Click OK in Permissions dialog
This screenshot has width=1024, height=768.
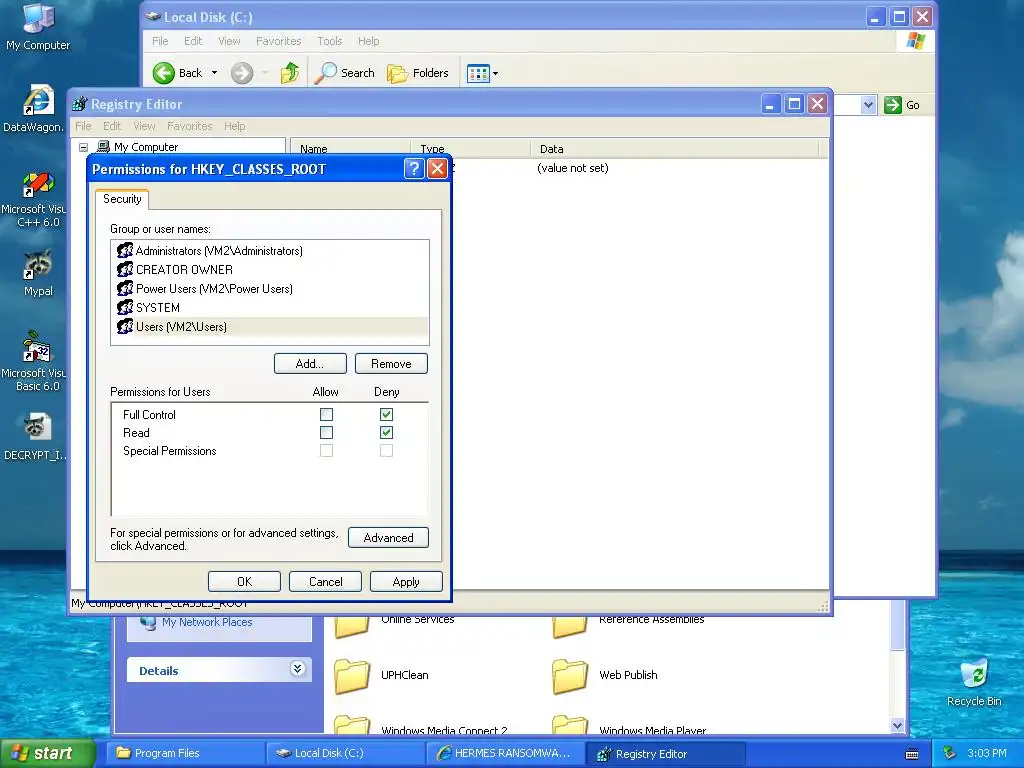point(244,582)
